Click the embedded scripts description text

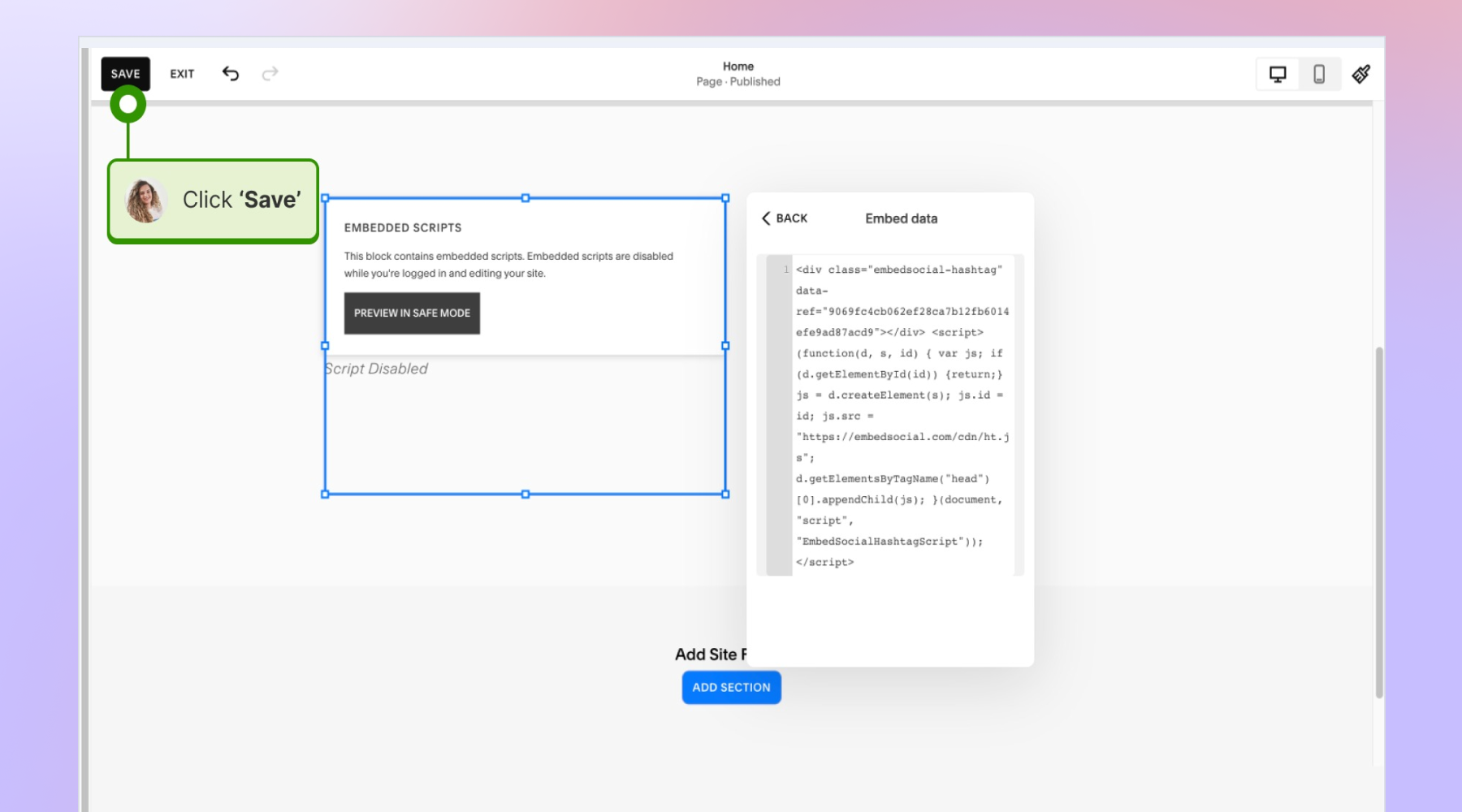[x=508, y=265]
